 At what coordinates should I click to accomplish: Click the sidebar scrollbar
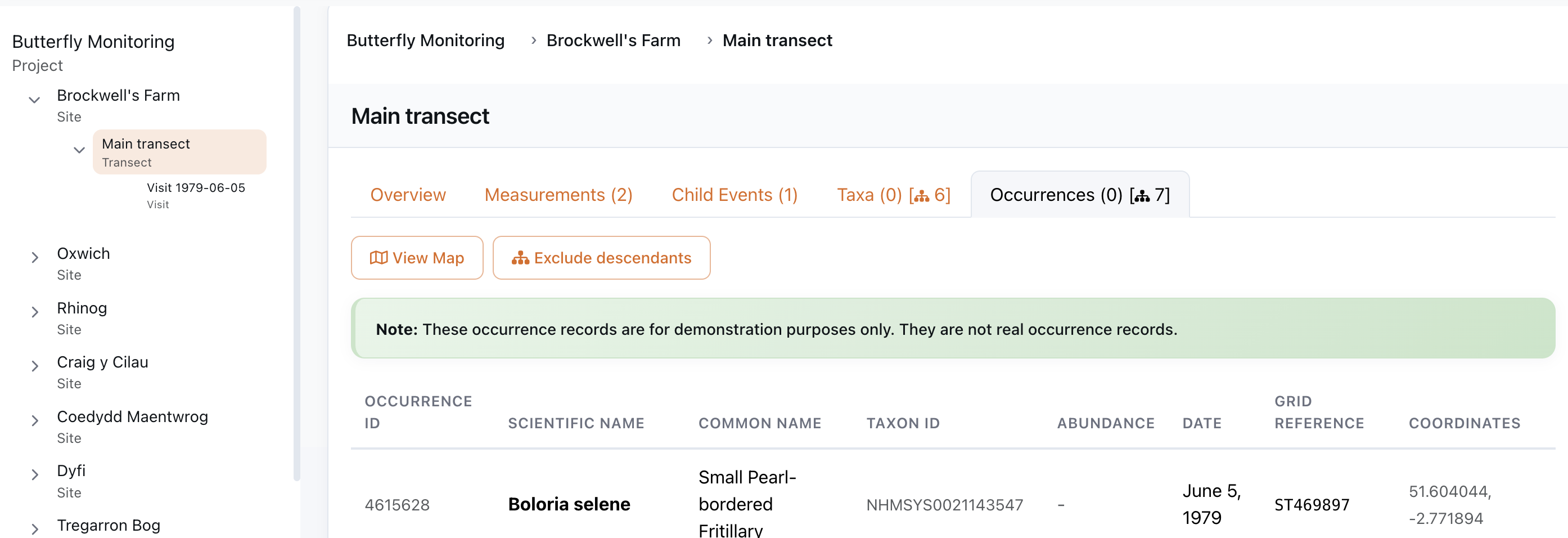coord(298,244)
